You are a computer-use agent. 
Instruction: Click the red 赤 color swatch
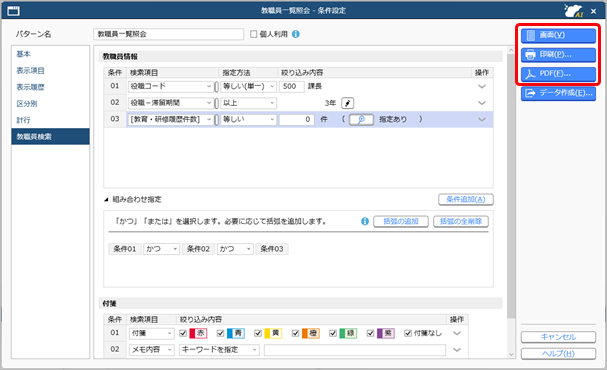coord(198,333)
